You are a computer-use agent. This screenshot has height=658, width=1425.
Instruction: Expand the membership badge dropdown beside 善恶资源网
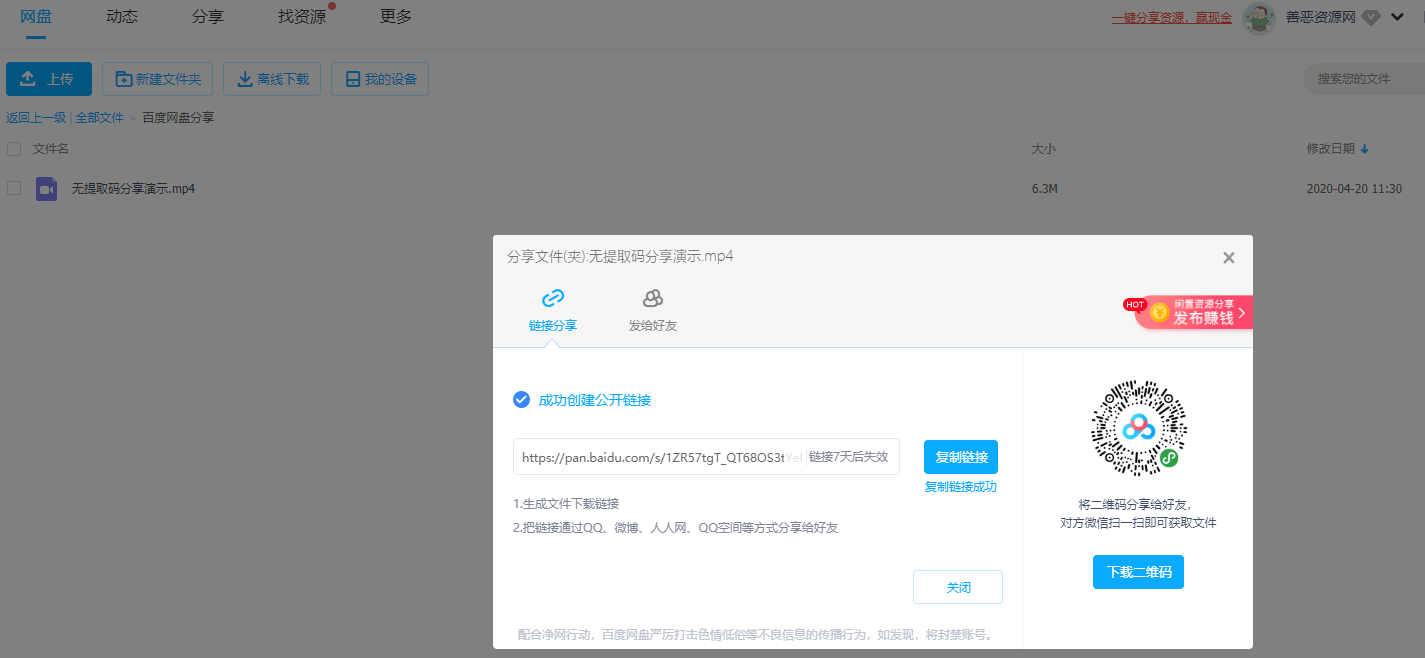click(x=1372, y=17)
